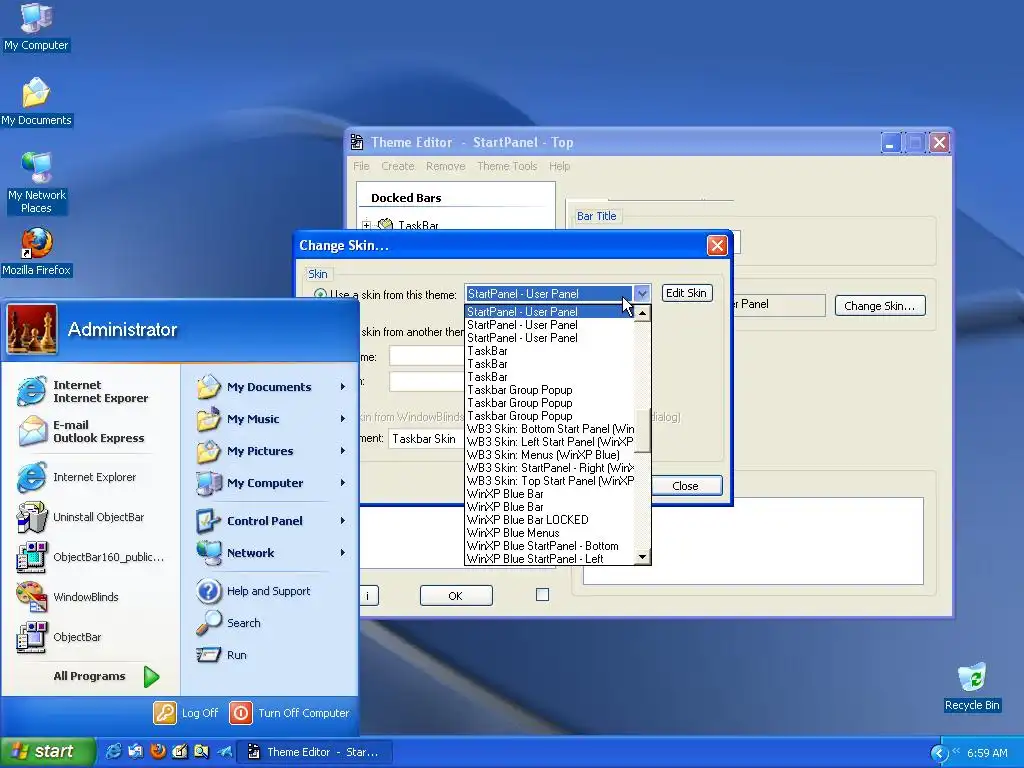Click the Change Skin... button in Theme Editor
The image size is (1024, 768).
[x=880, y=306]
